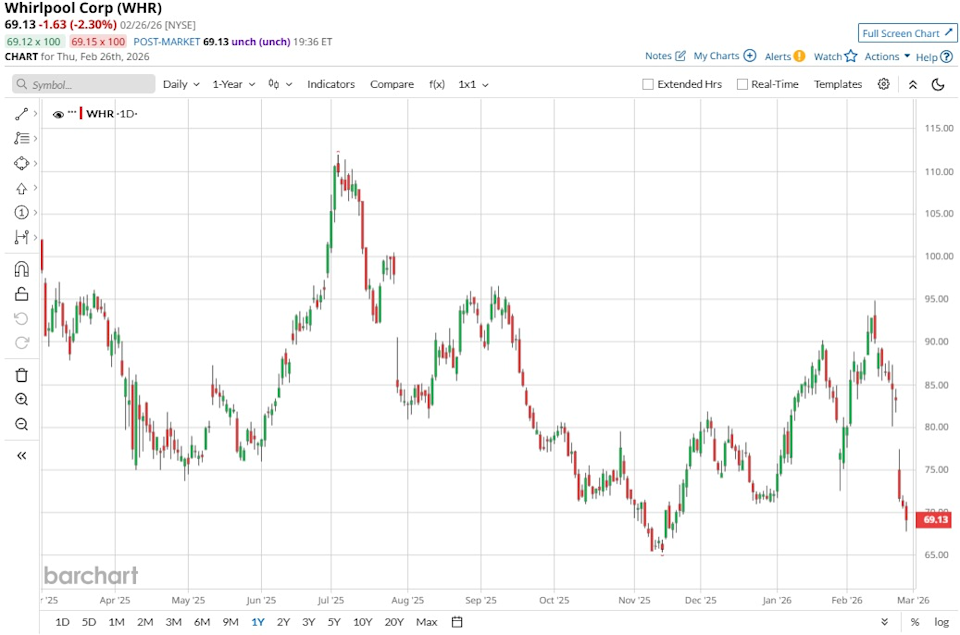Zoom in using the magnifier plus icon

[x=21, y=399]
